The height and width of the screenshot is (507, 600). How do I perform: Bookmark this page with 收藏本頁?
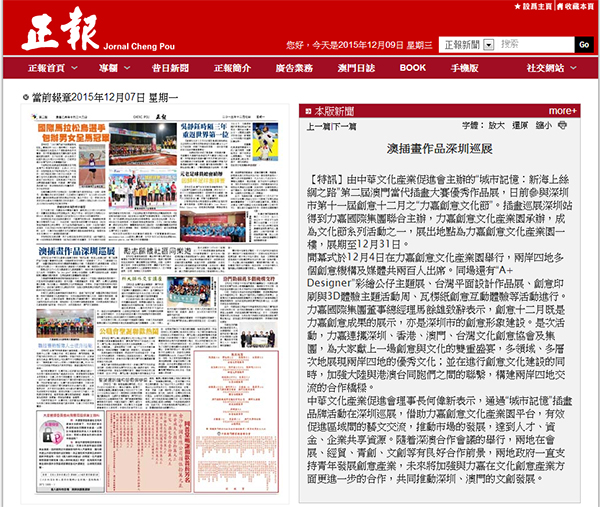coord(575,6)
